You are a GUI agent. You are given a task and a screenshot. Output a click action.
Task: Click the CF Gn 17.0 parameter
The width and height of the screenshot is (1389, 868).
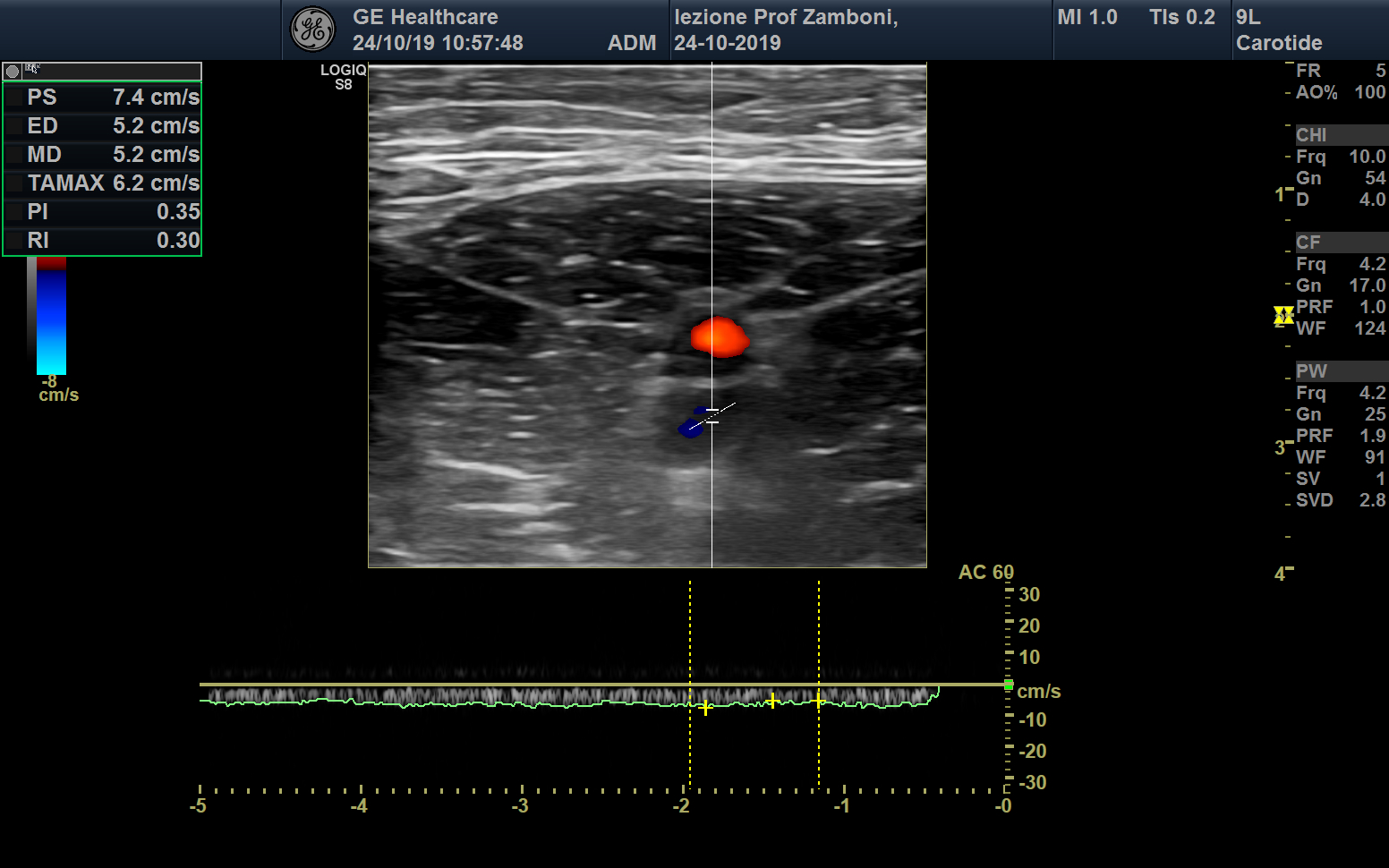(x=1340, y=285)
